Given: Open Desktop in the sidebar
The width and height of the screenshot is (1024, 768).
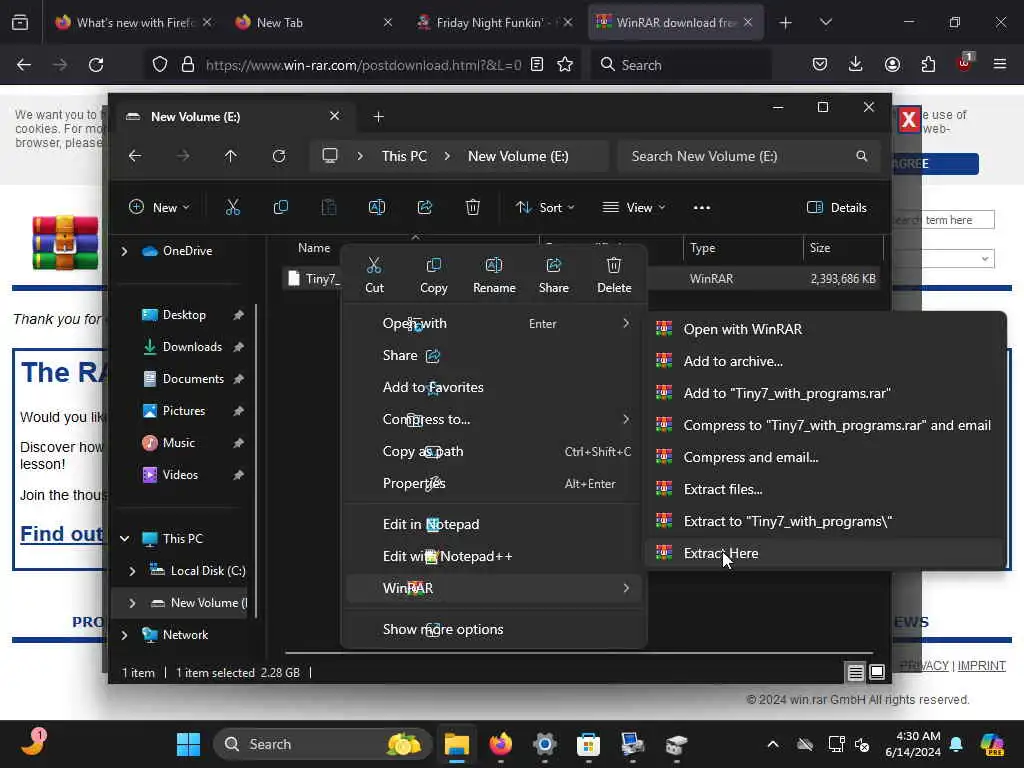Looking at the screenshot, I should point(184,315).
